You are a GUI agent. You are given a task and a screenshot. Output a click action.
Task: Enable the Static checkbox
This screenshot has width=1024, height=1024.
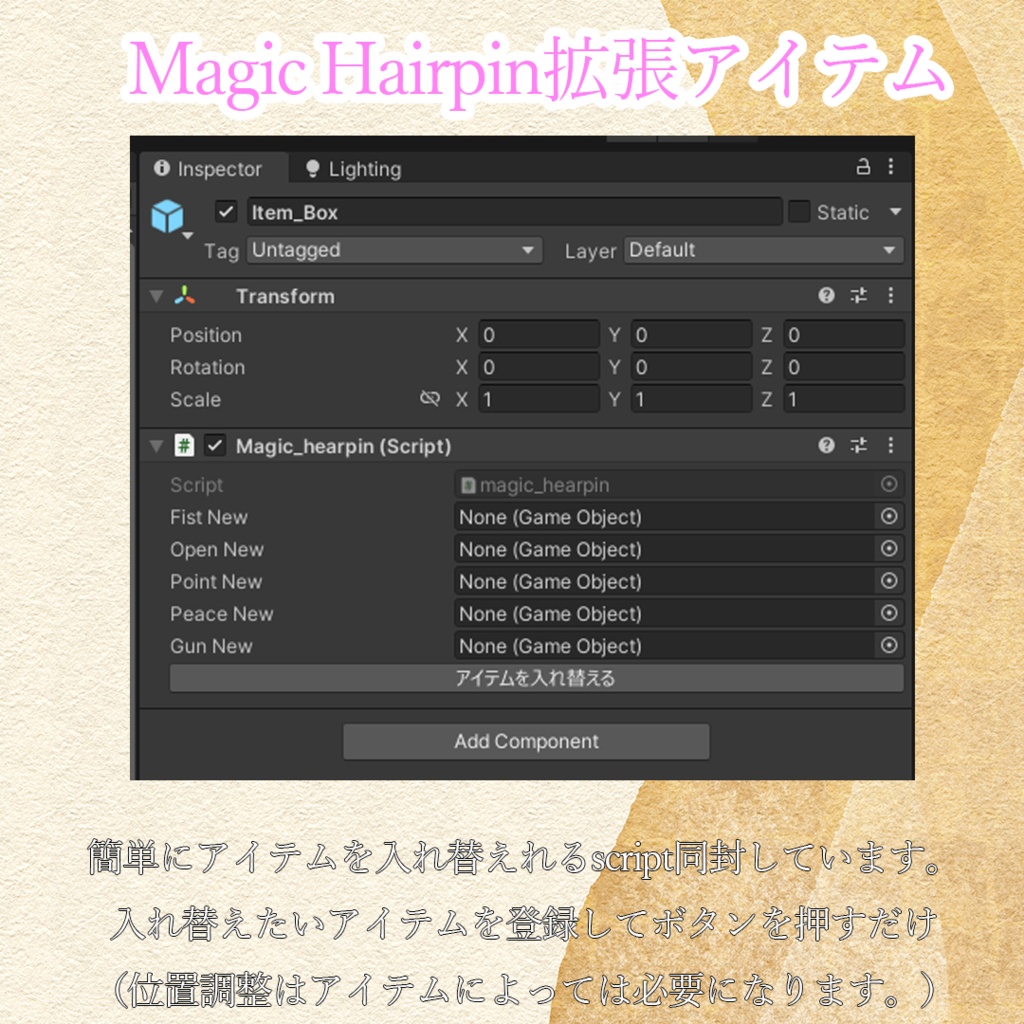pos(797,211)
